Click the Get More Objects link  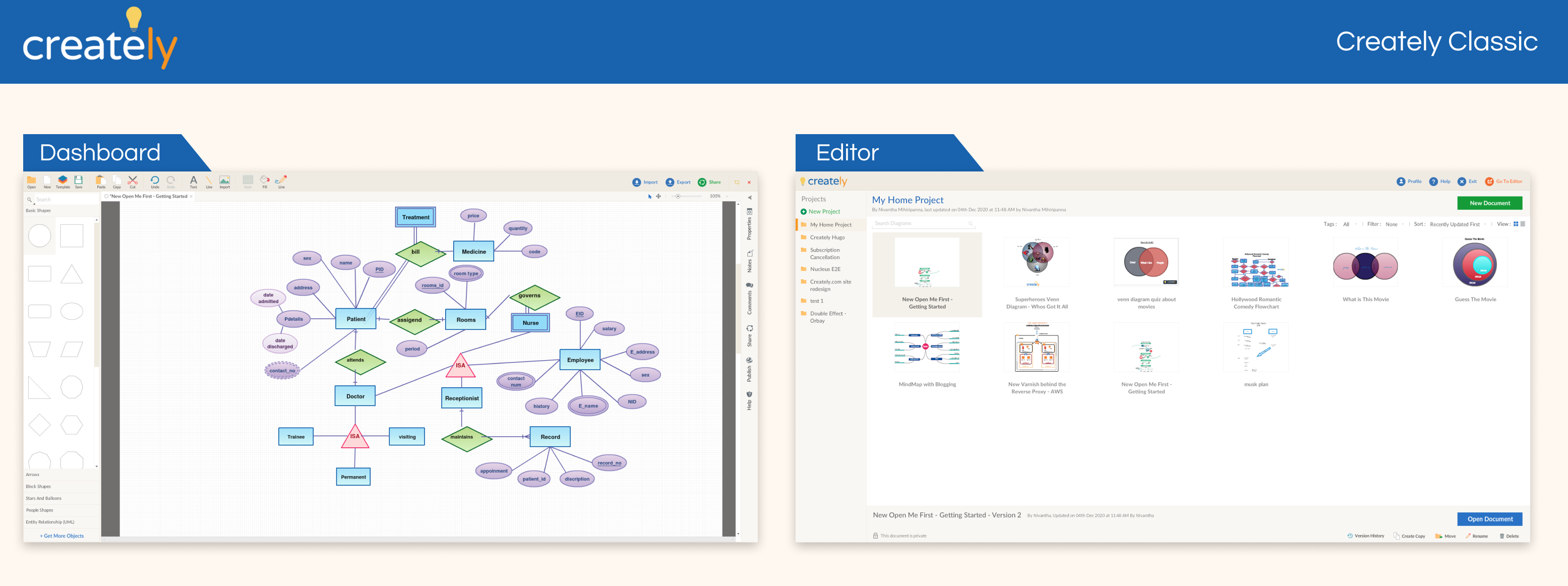point(62,536)
